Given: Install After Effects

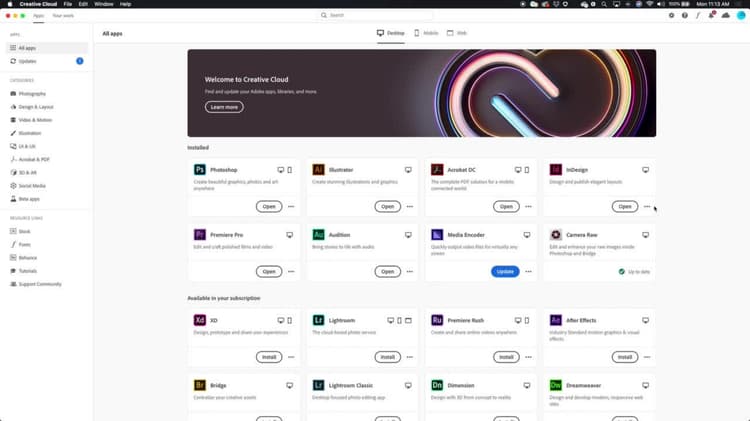Looking at the screenshot, I should click(x=625, y=357).
